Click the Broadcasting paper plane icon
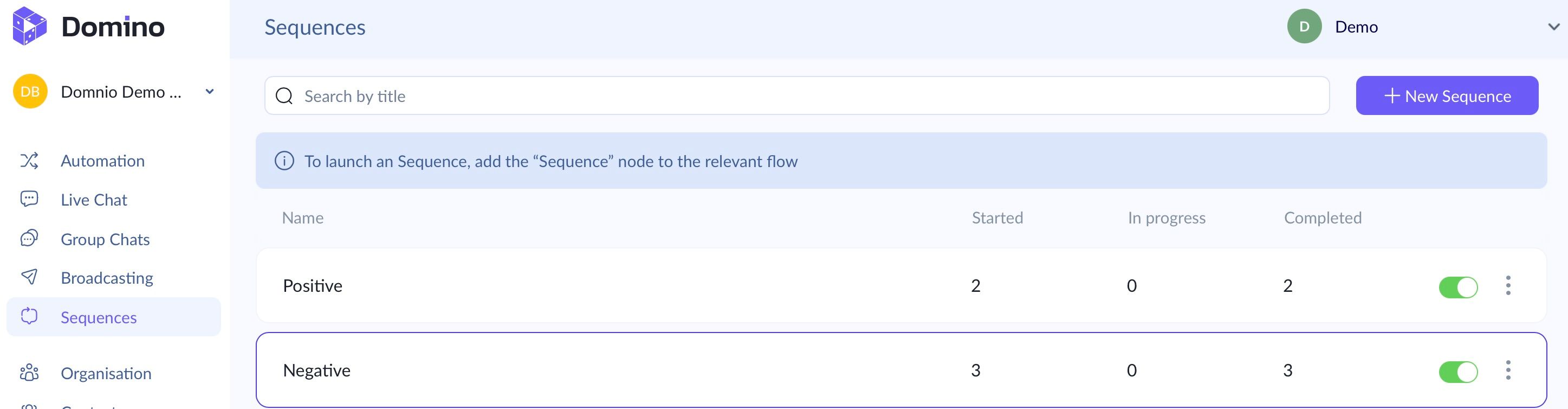The height and width of the screenshot is (409, 1568). [29, 277]
